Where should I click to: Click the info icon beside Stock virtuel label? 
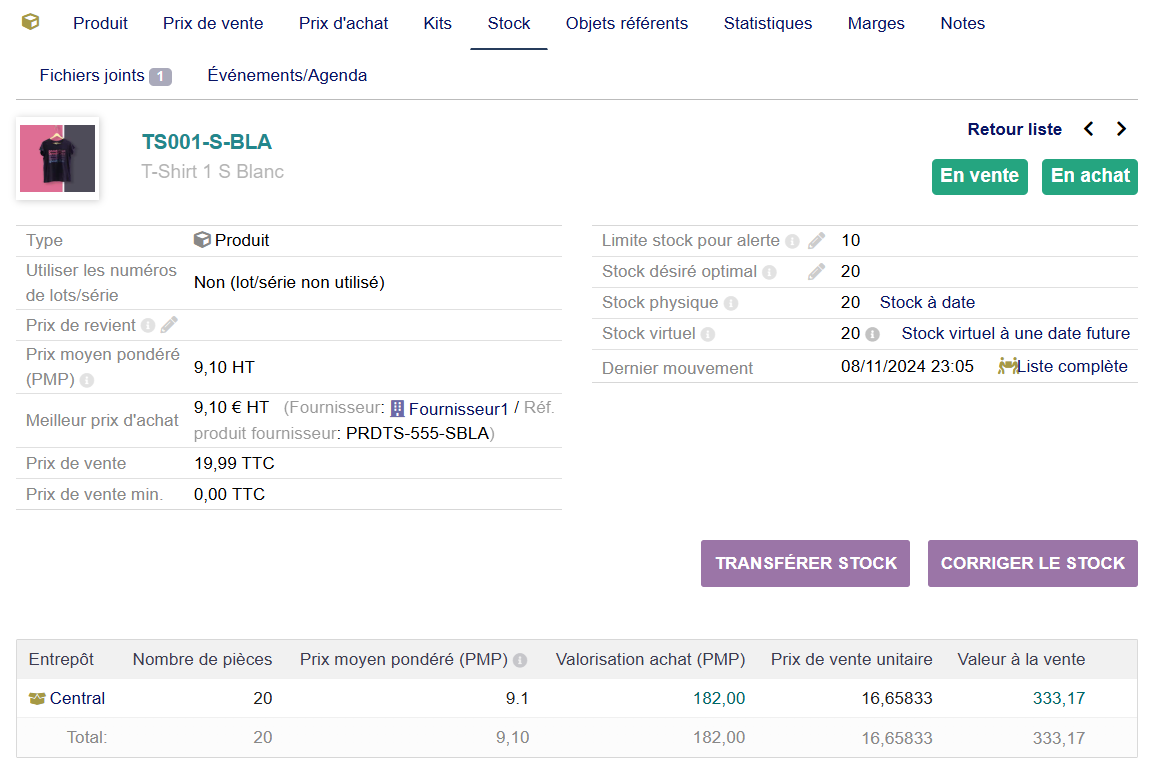[x=708, y=334]
